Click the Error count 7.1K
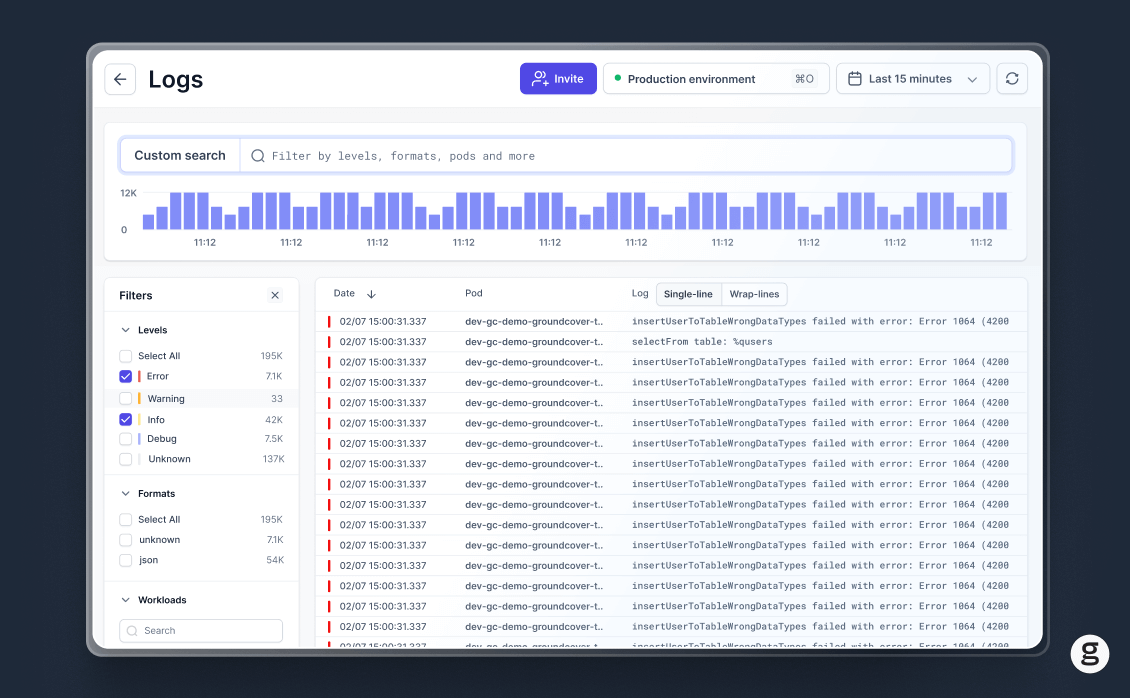This screenshot has height=698, width=1130. pos(274,376)
